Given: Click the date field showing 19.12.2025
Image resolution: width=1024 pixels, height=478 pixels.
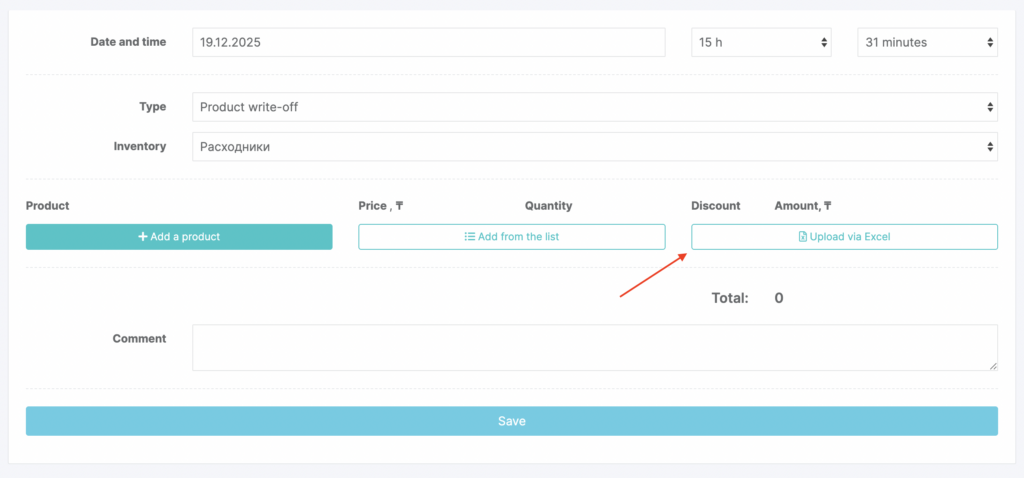Looking at the screenshot, I should [428, 42].
